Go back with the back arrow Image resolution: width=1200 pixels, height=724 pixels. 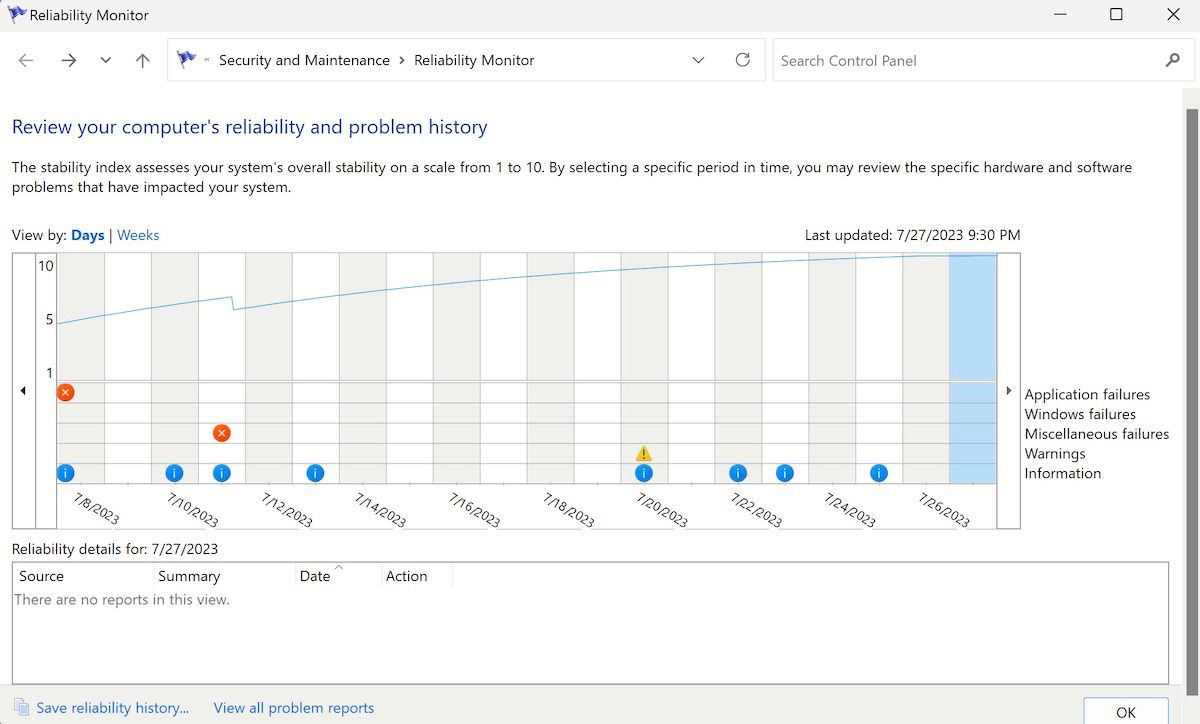coord(26,60)
